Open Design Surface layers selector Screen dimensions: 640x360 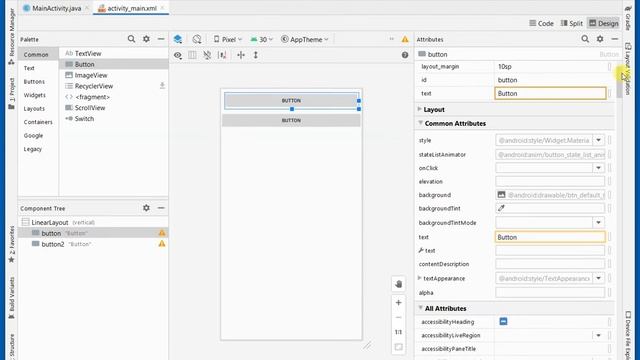178,39
